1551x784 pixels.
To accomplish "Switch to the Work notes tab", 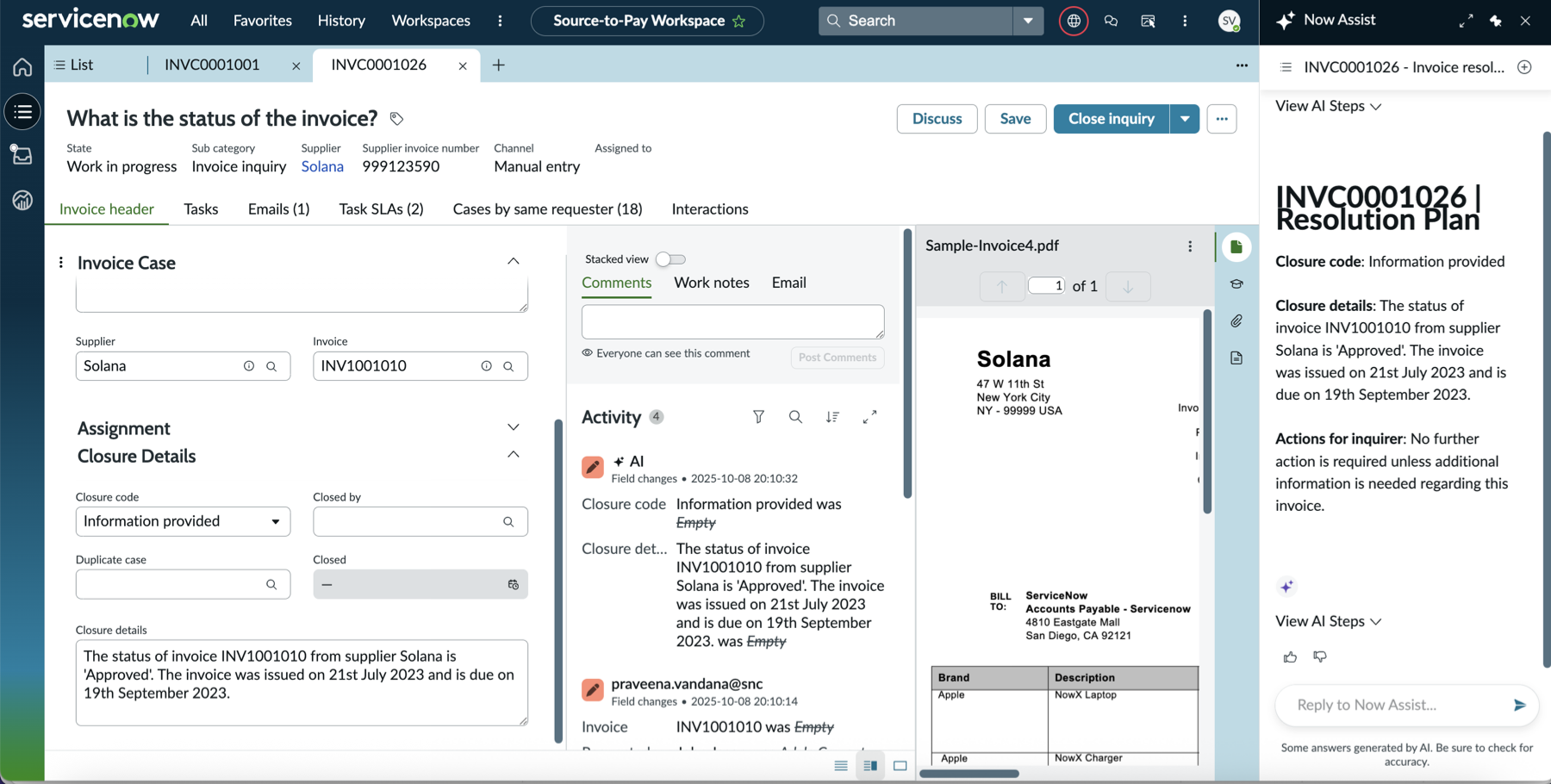I will pyautogui.click(x=712, y=283).
